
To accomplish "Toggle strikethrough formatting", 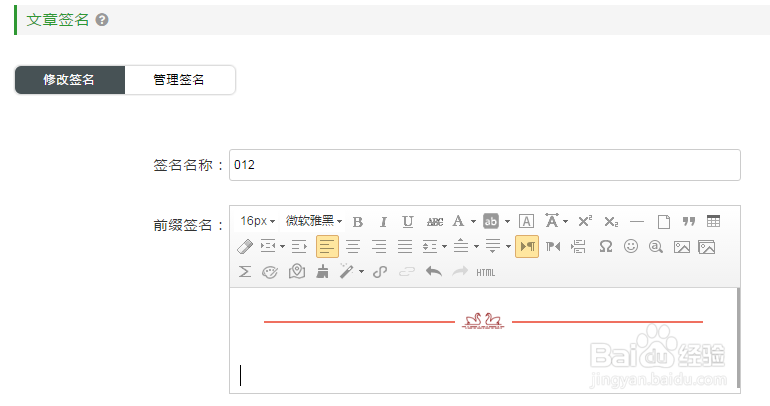I will 435,222.
